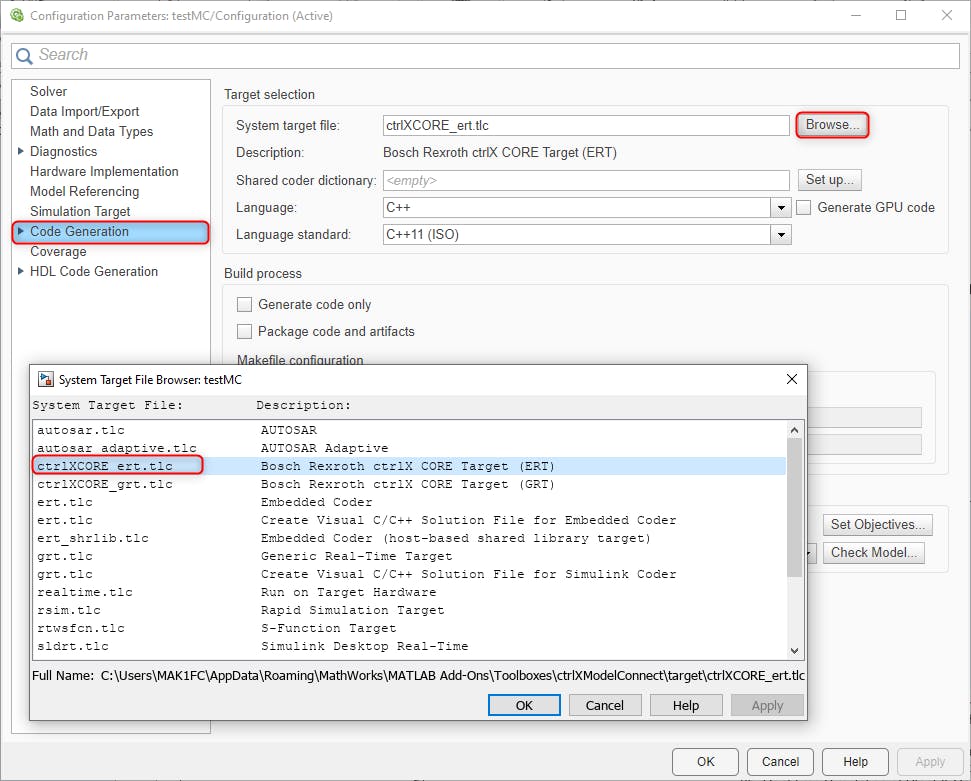
Task: Select autosar_adaptive.tlc entry
Action: tap(410, 448)
